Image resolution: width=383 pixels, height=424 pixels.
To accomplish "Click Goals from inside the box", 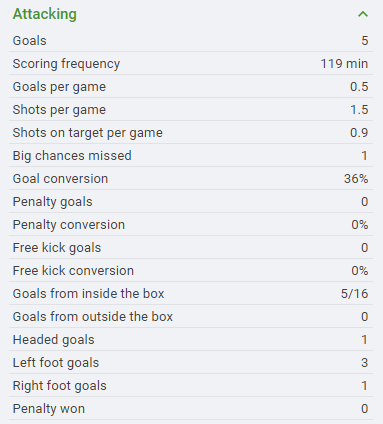I will pos(88,294).
